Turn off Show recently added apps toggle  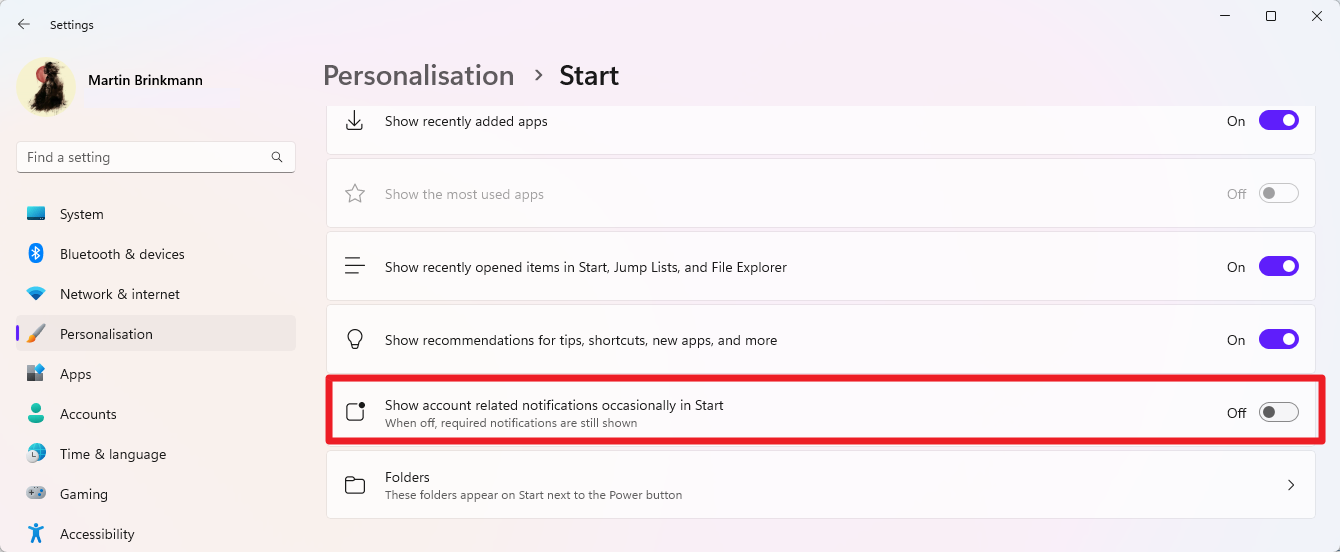tap(1278, 121)
